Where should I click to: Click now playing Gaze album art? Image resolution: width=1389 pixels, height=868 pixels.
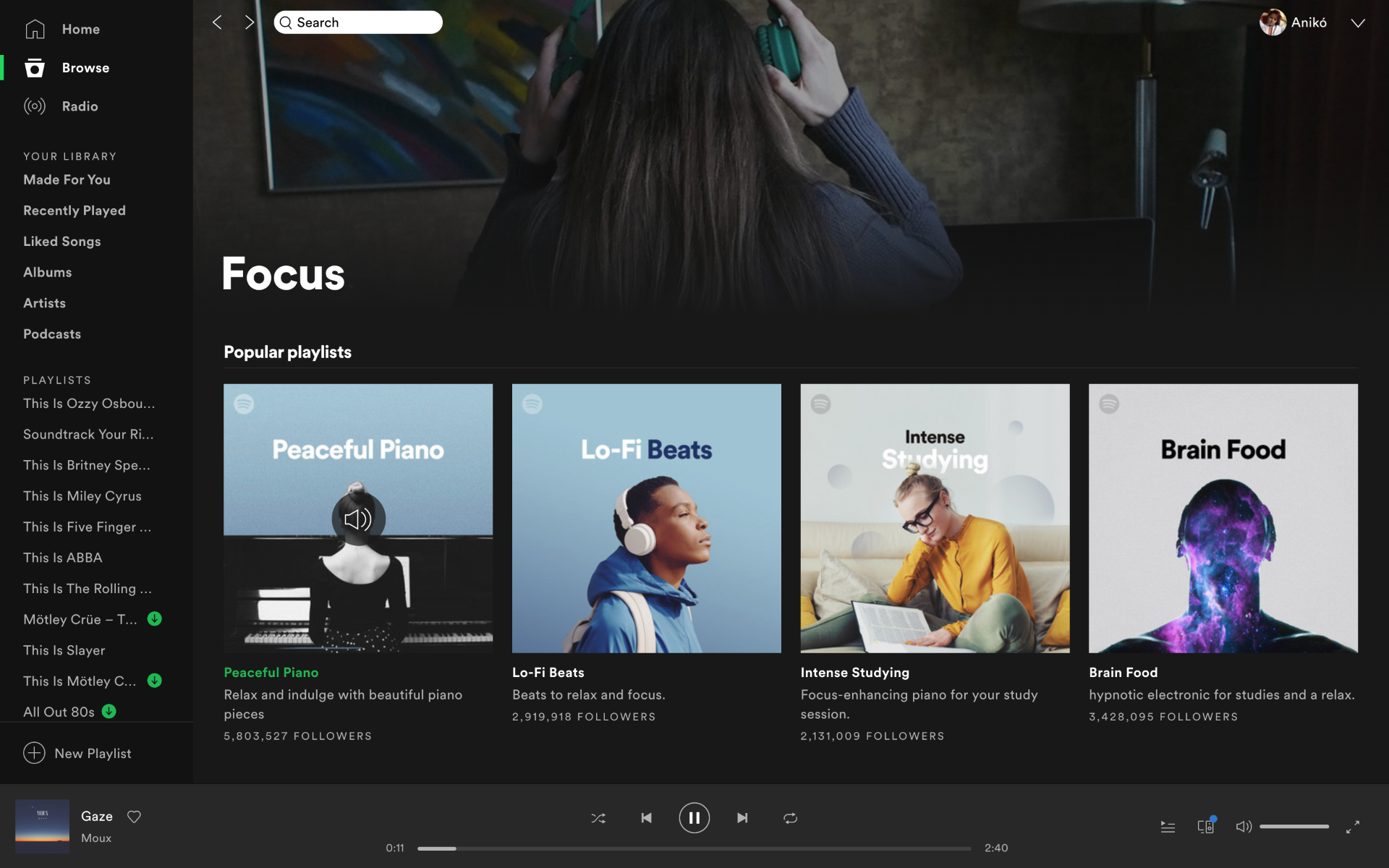point(43,826)
